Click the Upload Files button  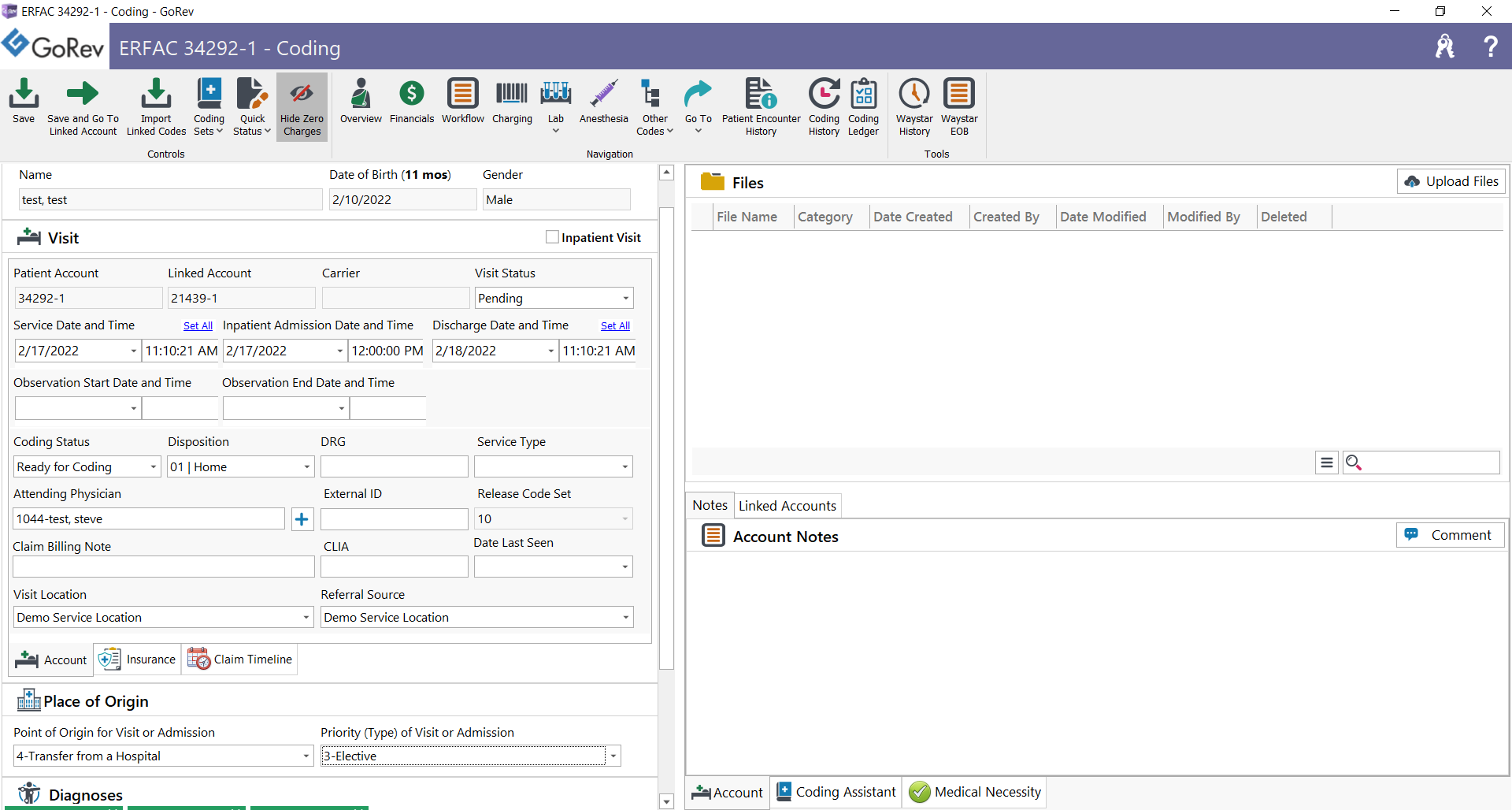1451,181
